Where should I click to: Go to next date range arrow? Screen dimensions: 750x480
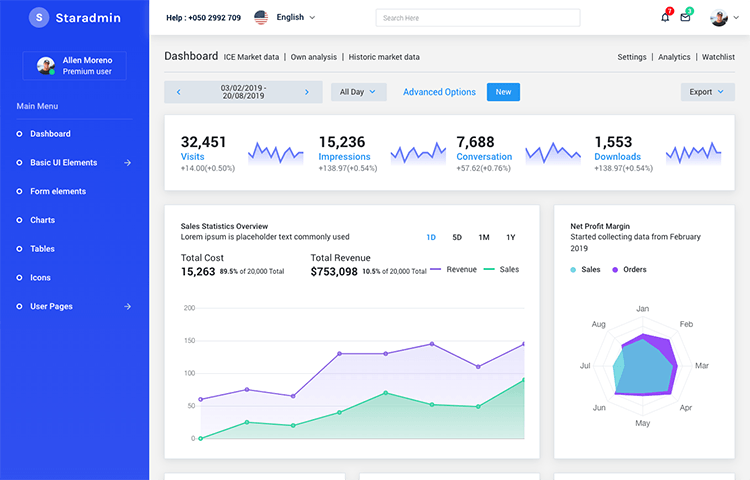point(307,92)
